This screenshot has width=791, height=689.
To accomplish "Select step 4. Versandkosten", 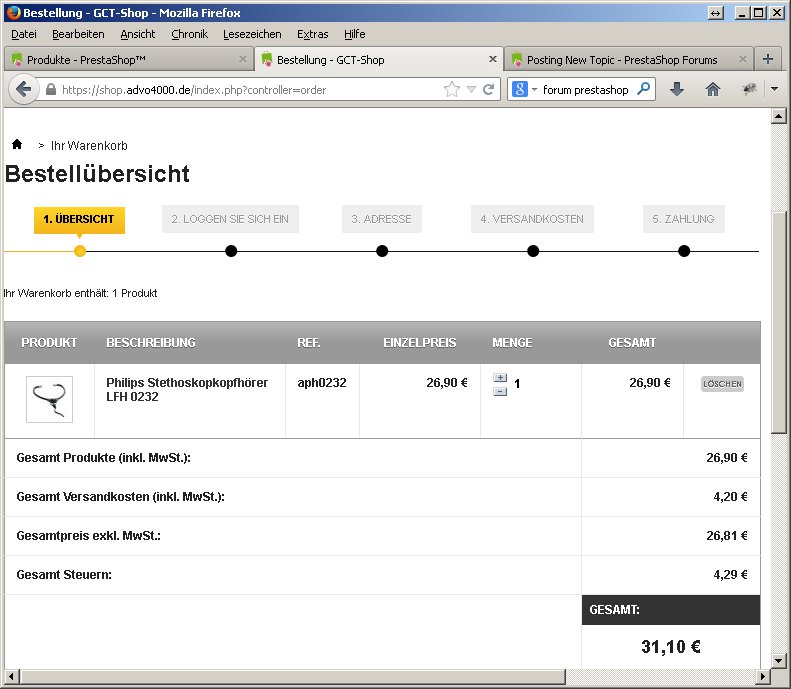I will pyautogui.click(x=532, y=219).
